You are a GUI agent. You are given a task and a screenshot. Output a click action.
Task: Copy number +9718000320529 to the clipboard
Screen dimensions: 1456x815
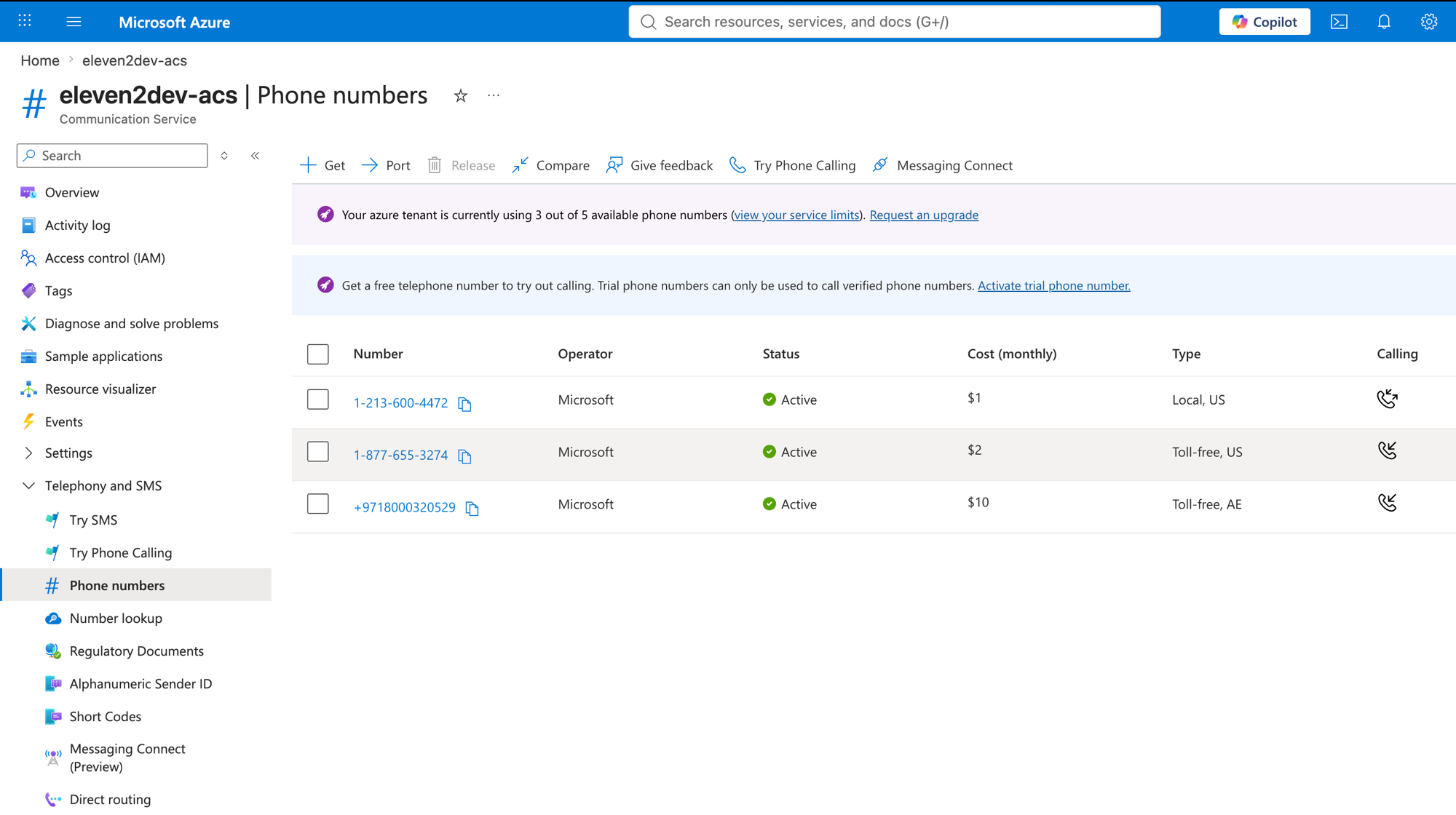[472, 508]
